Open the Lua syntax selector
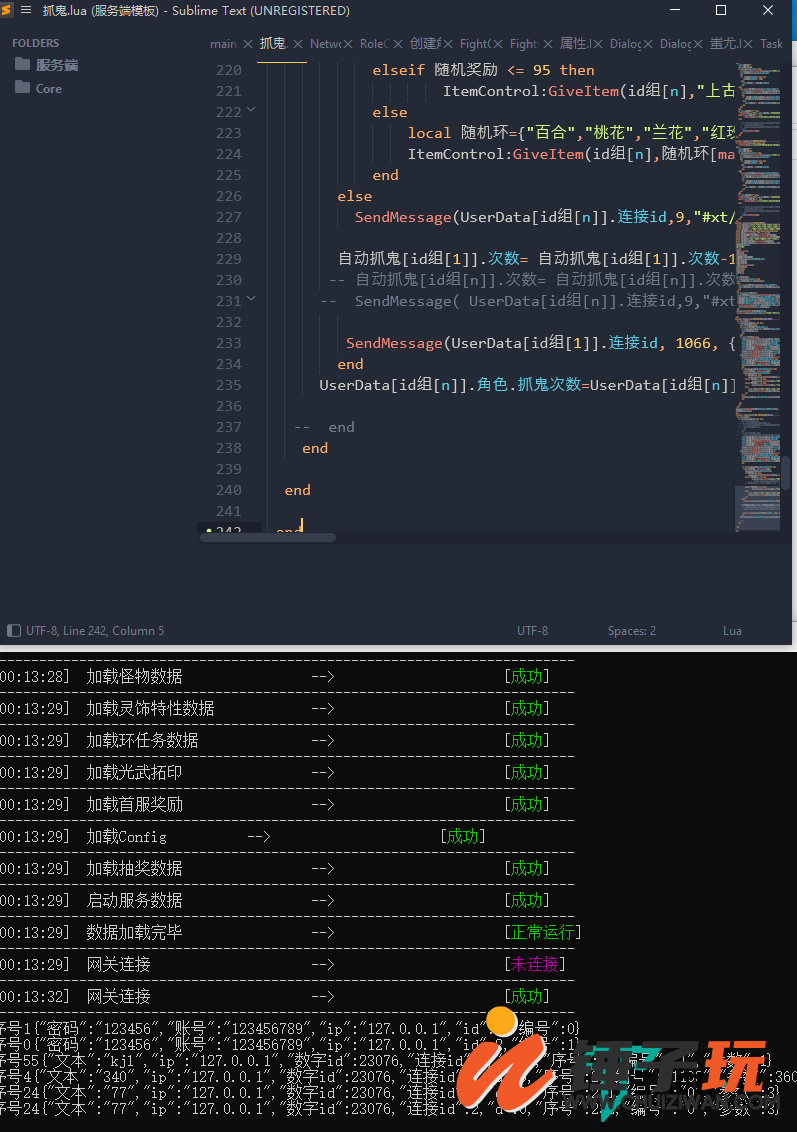Screen dimensions: 797x1132 tap(732, 630)
